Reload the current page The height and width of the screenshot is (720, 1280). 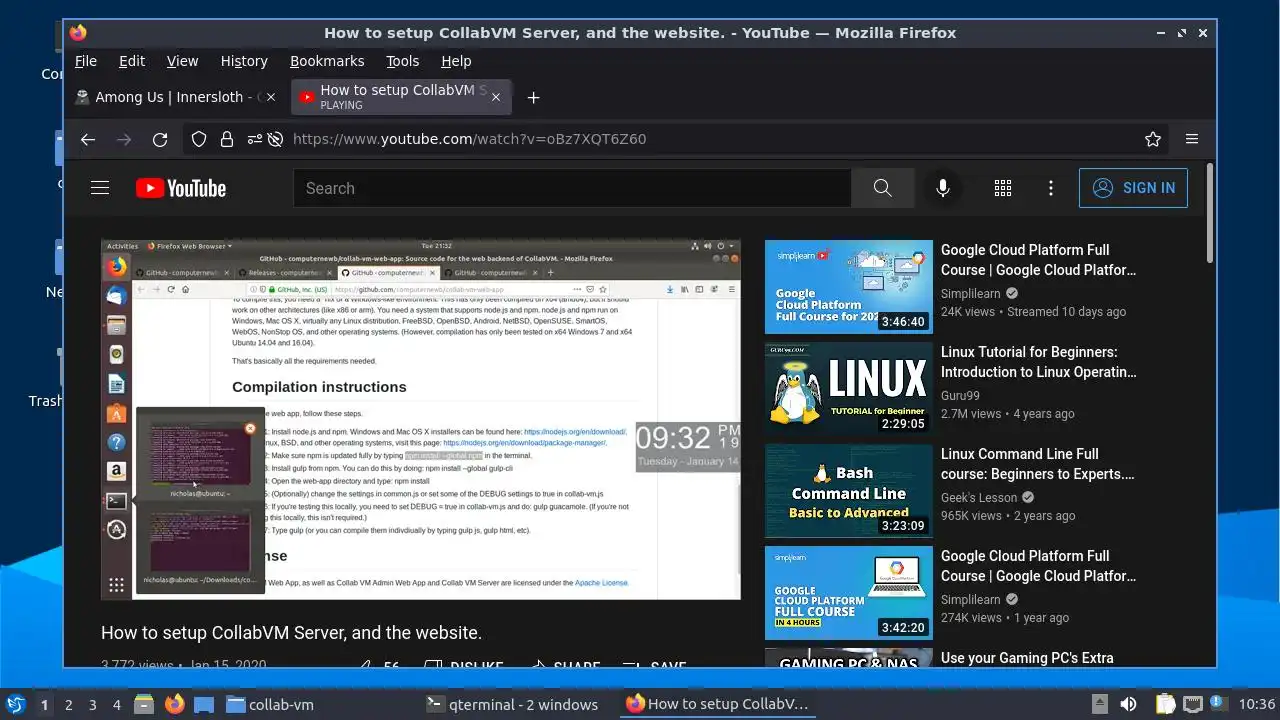tap(160, 139)
